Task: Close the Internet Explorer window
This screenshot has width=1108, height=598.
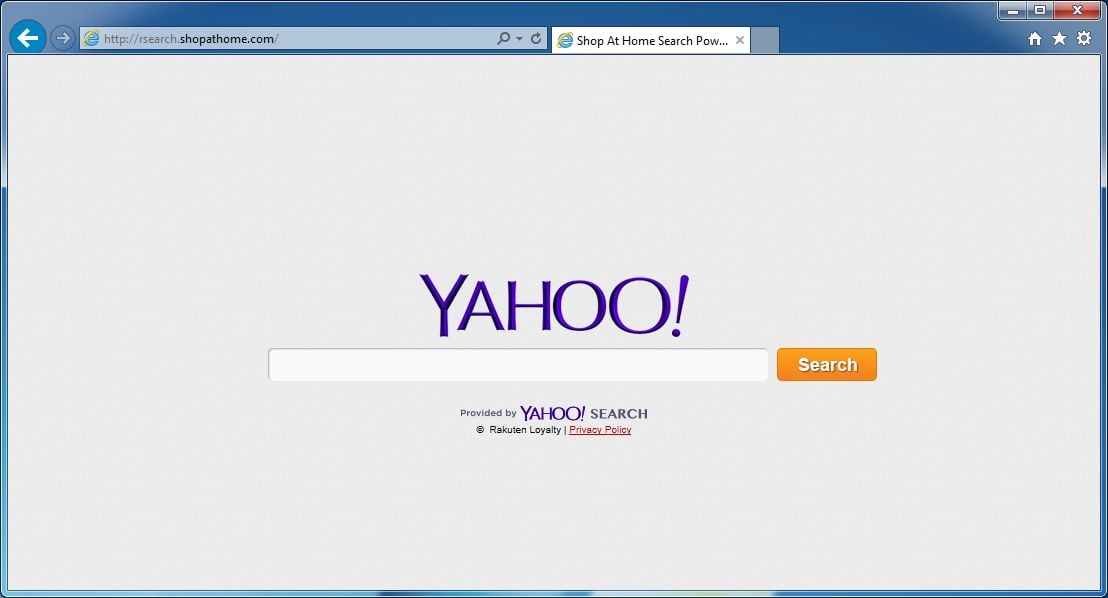Action: click(1078, 11)
